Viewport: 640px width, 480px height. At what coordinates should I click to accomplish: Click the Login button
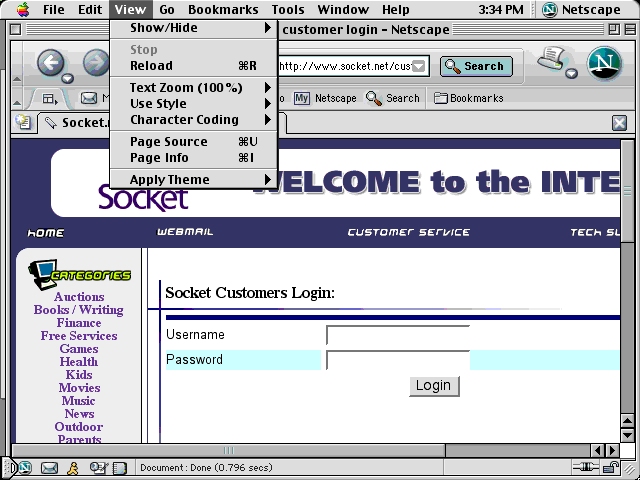pos(434,386)
